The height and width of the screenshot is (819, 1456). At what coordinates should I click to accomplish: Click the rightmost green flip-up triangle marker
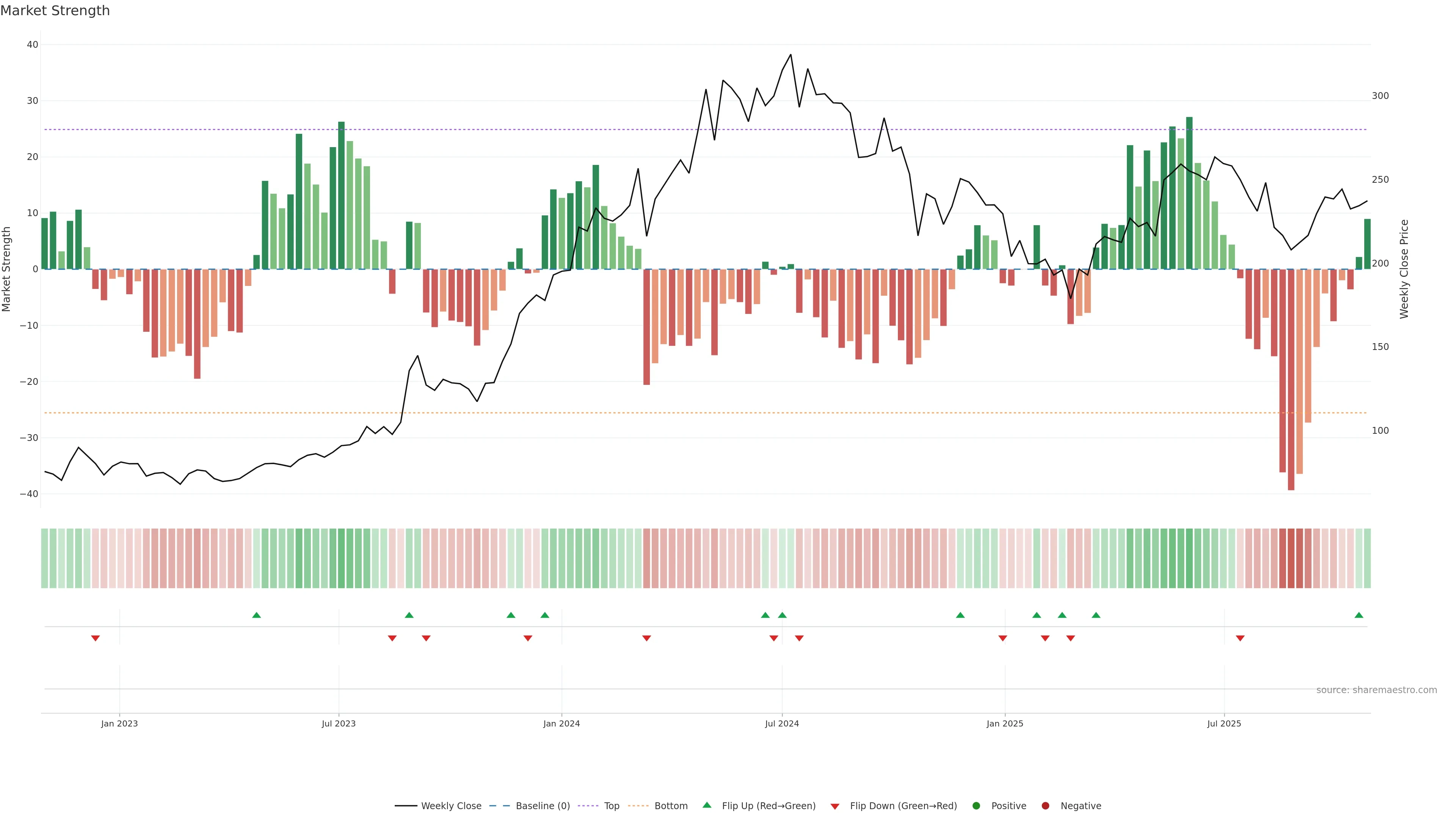point(1359,615)
